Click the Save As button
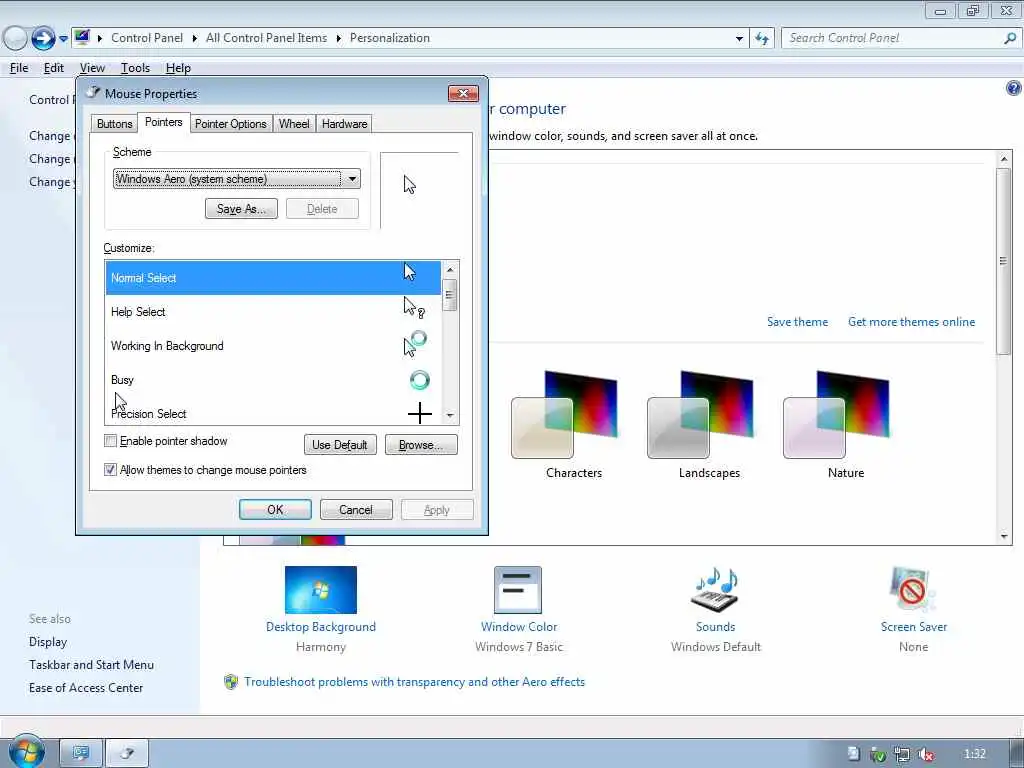The height and width of the screenshot is (768, 1024). tap(241, 209)
